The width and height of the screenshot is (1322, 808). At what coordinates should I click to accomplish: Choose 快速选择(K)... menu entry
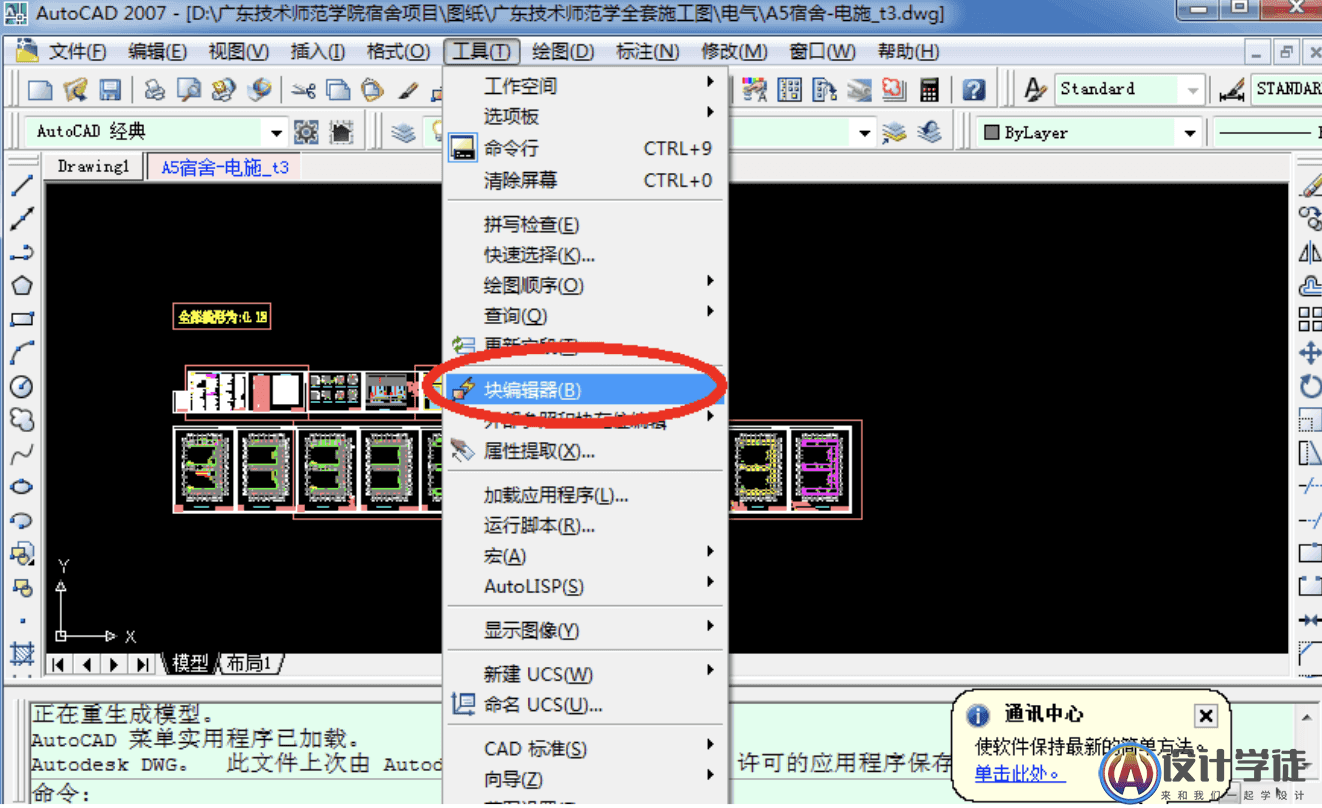585,255
